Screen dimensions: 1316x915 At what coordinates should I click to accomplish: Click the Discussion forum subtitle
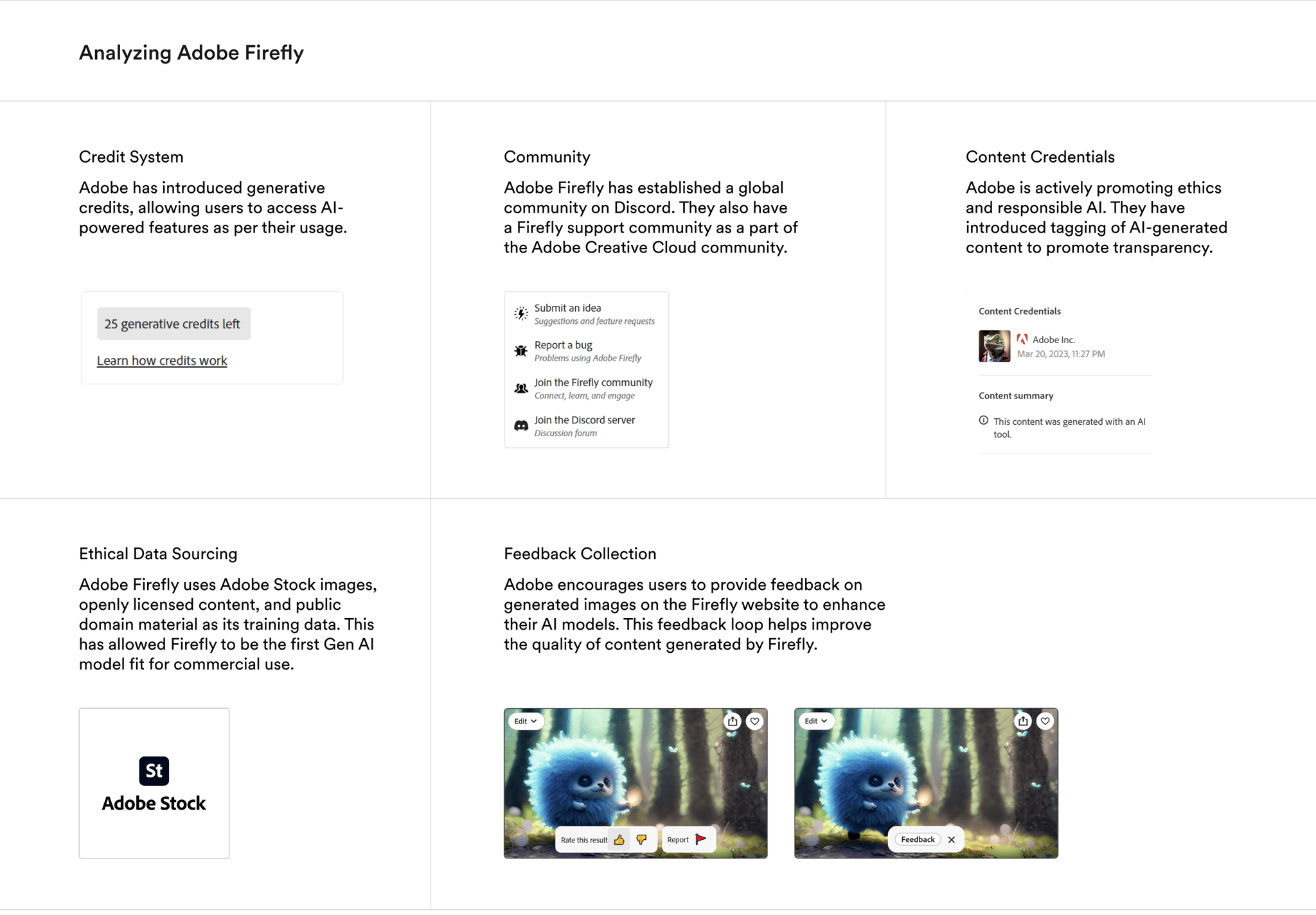565,433
